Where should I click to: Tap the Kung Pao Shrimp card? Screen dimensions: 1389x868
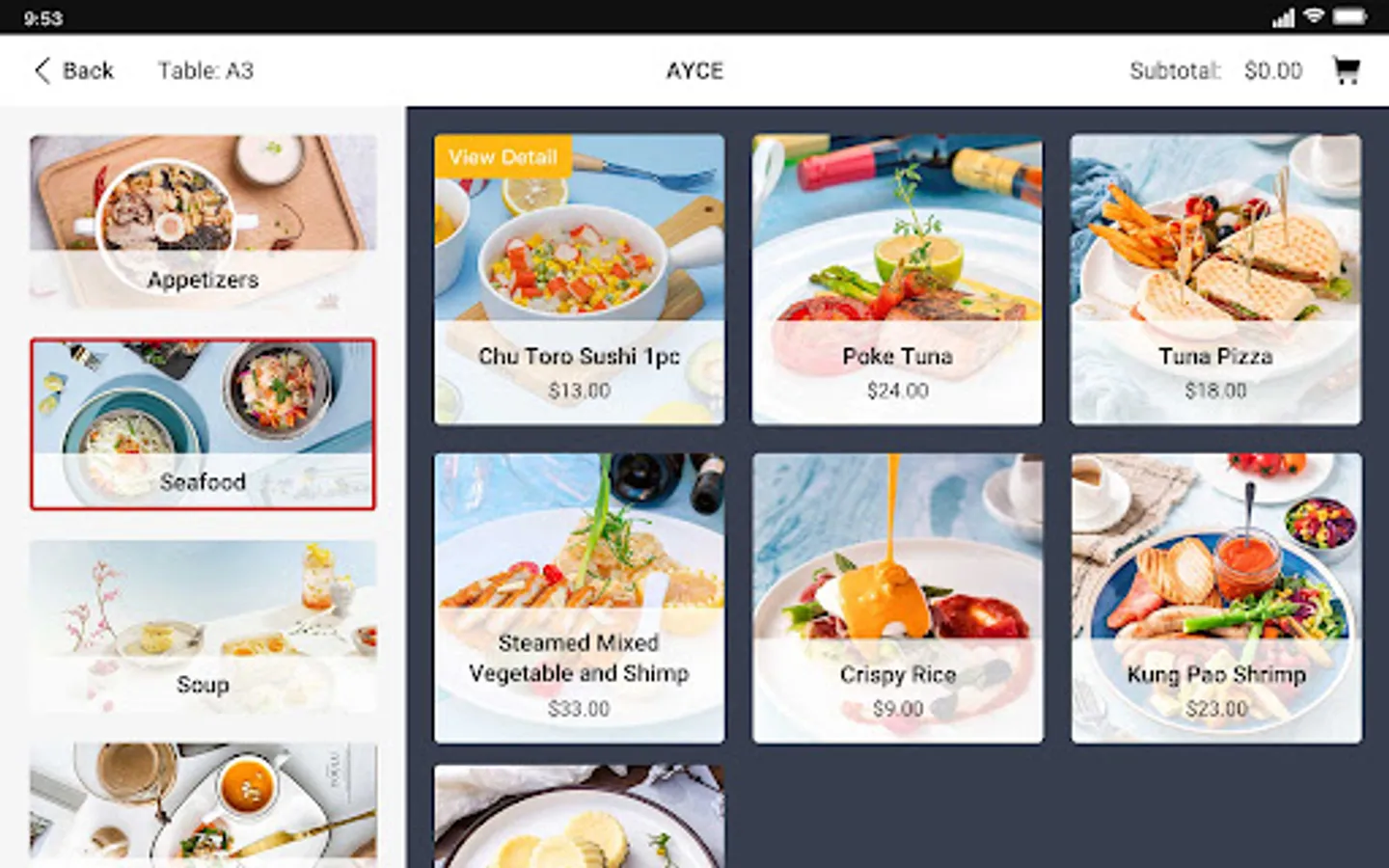tap(1215, 598)
